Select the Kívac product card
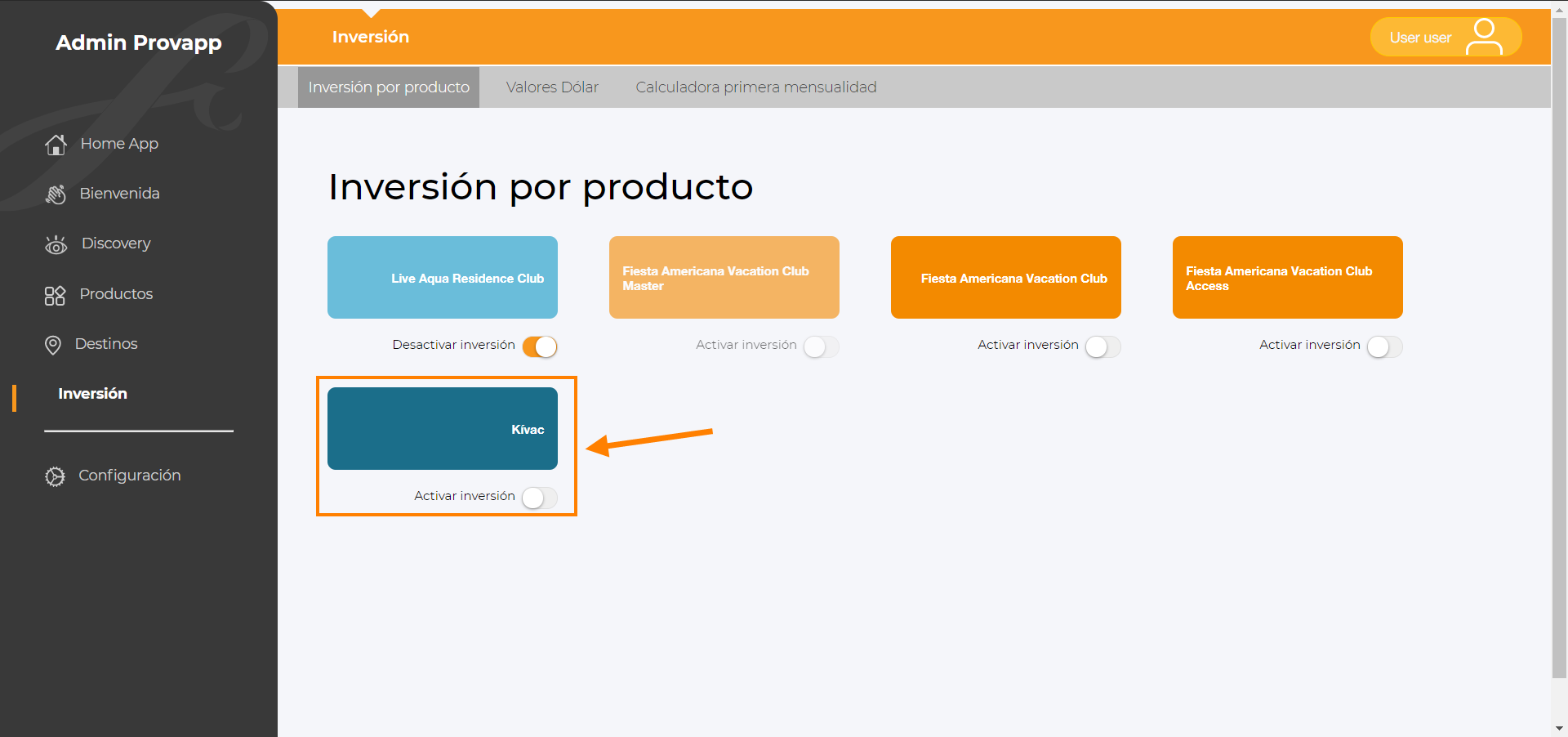 443,429
